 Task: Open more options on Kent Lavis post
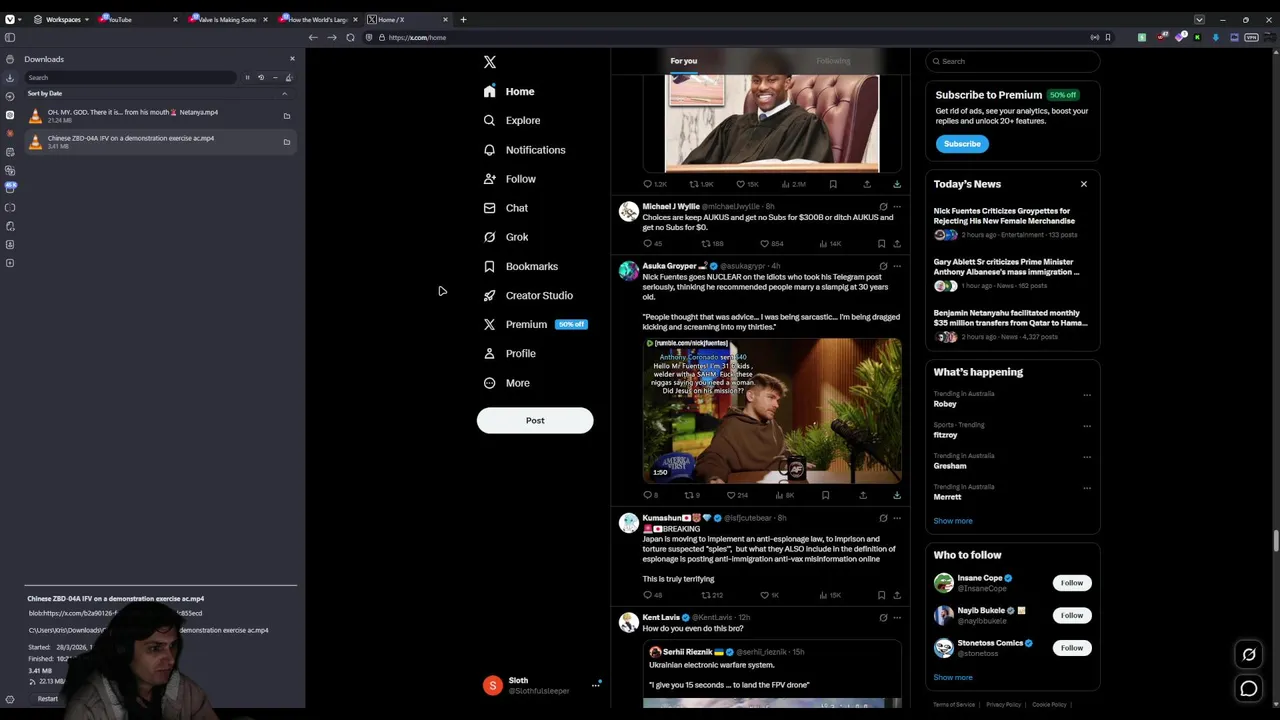(897, 618)
